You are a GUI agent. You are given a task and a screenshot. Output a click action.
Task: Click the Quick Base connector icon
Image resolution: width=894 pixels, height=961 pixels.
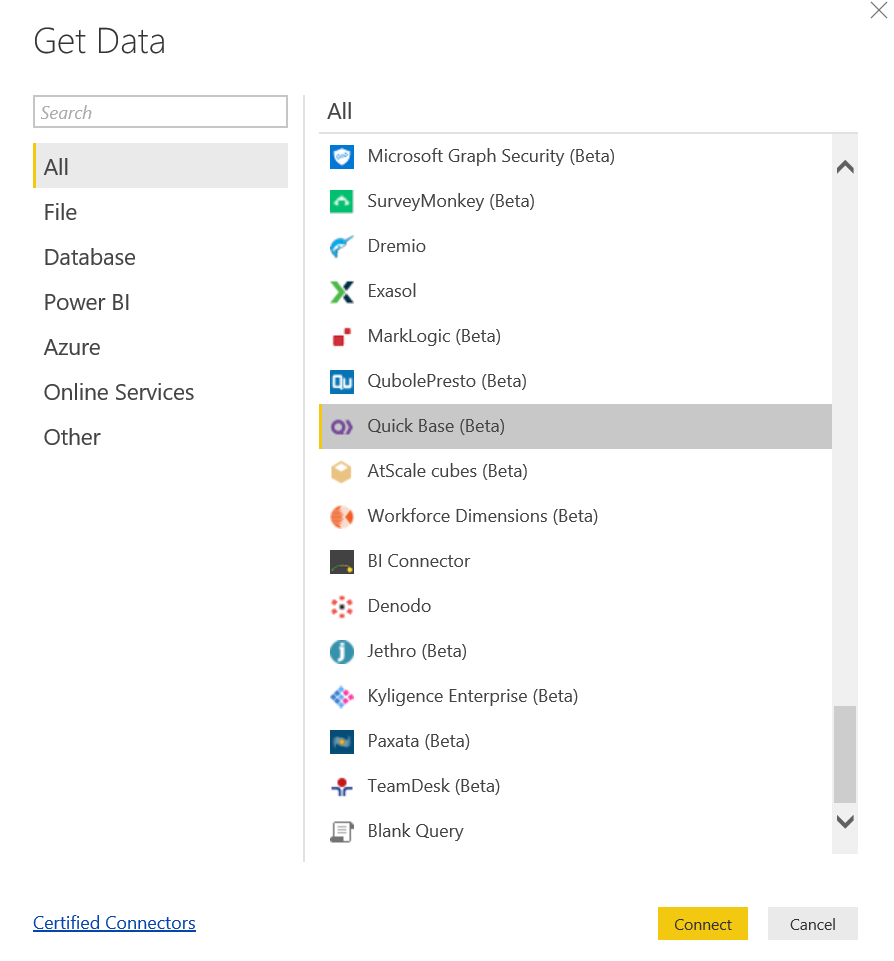click(x=341, y=426)
